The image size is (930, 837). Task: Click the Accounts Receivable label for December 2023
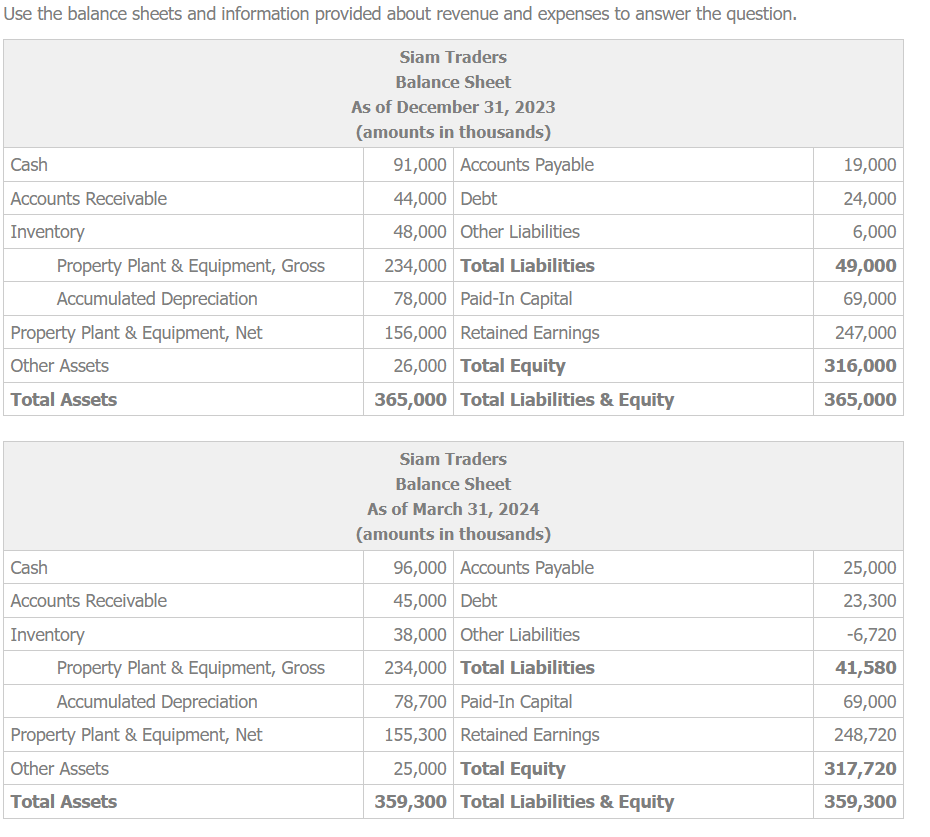pyautogui.click(x=90, y=198)
